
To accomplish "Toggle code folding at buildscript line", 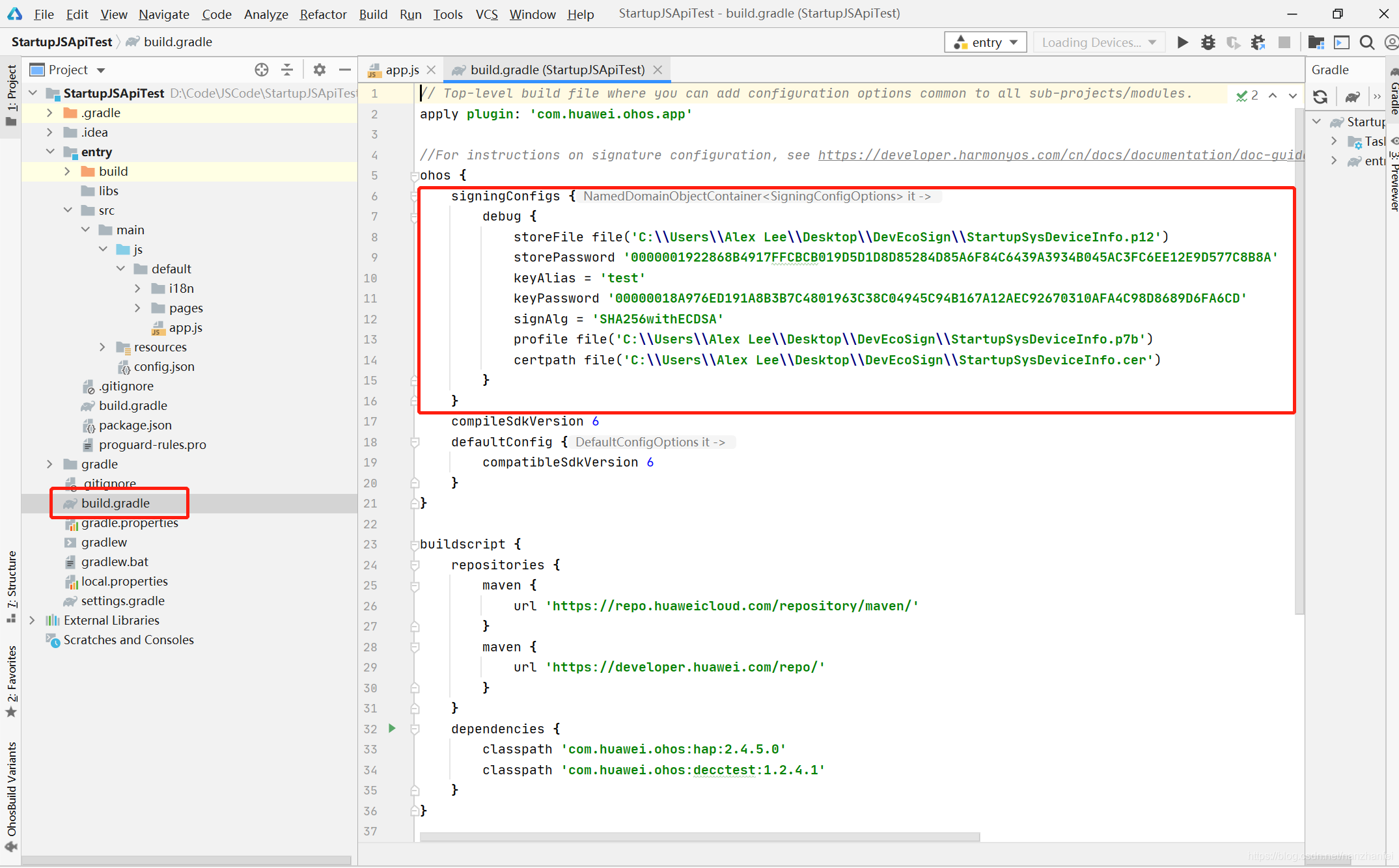I will point(414,545).
